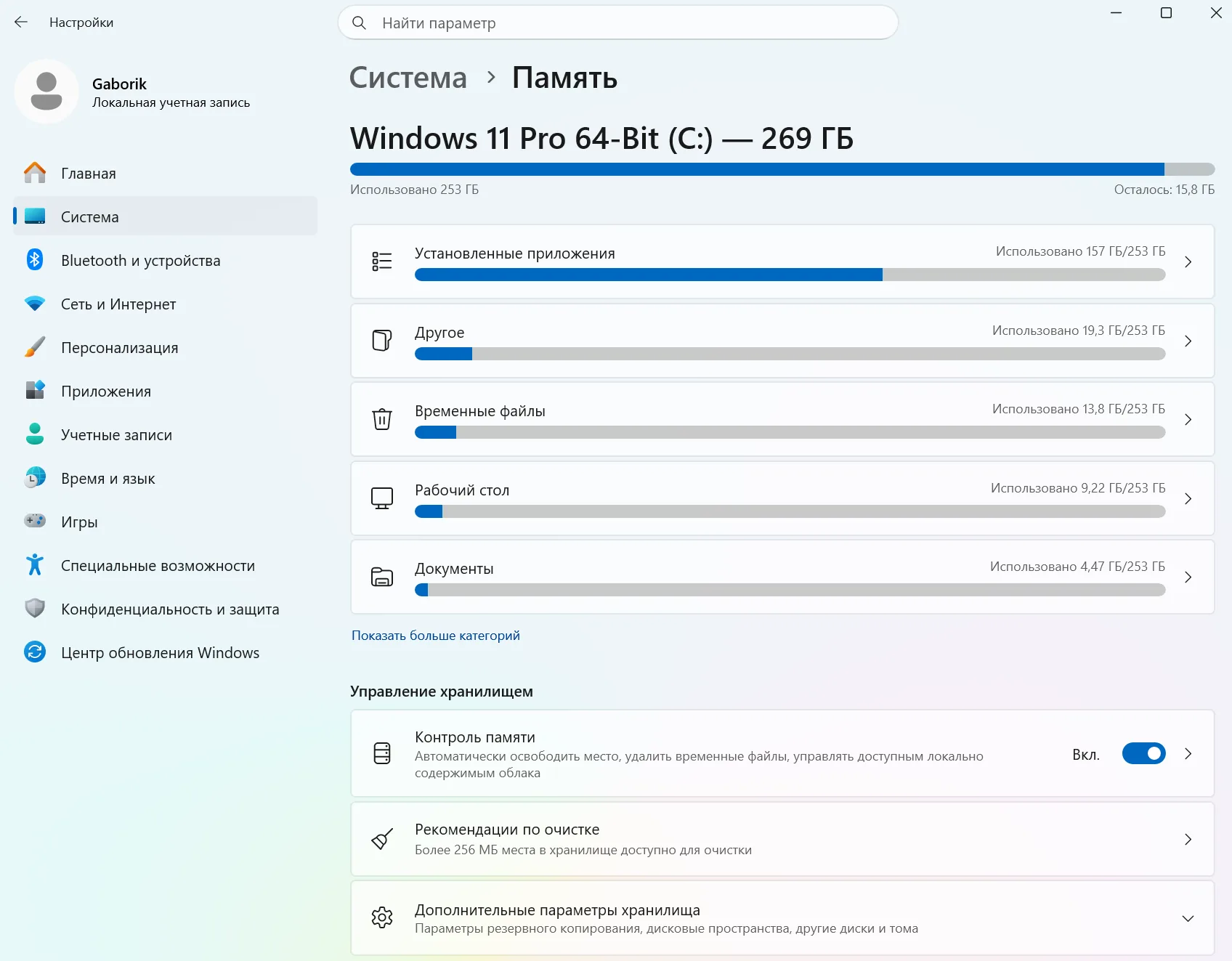Click the Другое usage bar
Screen dimensions: 1232x961
click(790, 354)
